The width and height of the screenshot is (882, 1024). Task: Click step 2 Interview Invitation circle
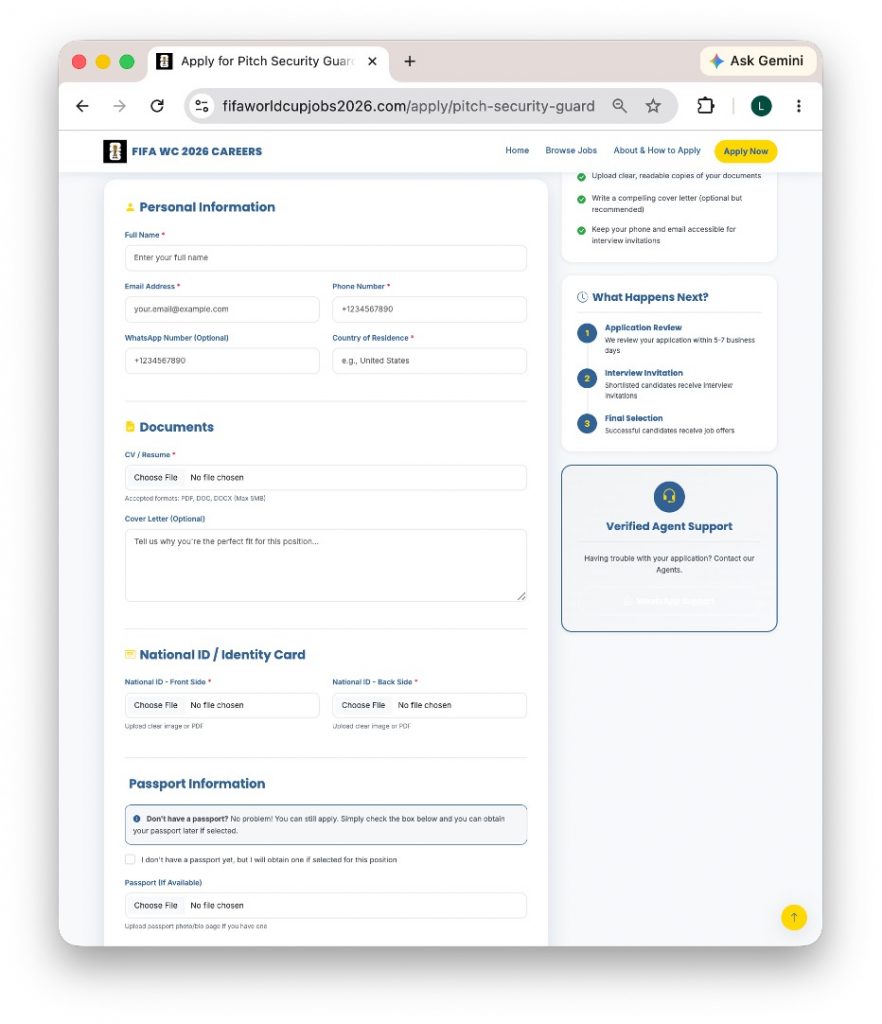[x=587, y=378]
